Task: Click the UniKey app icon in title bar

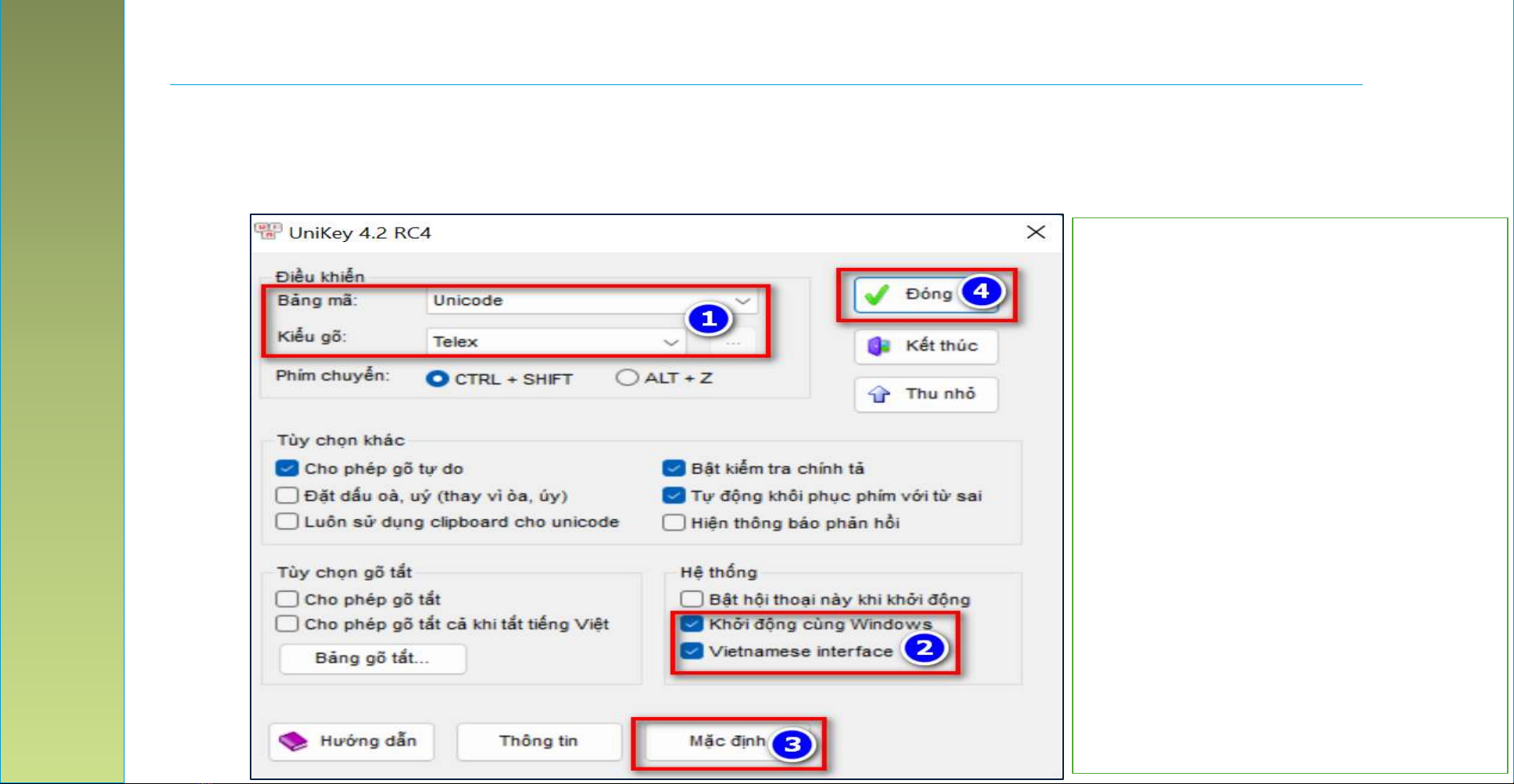Action: [268, 232]
